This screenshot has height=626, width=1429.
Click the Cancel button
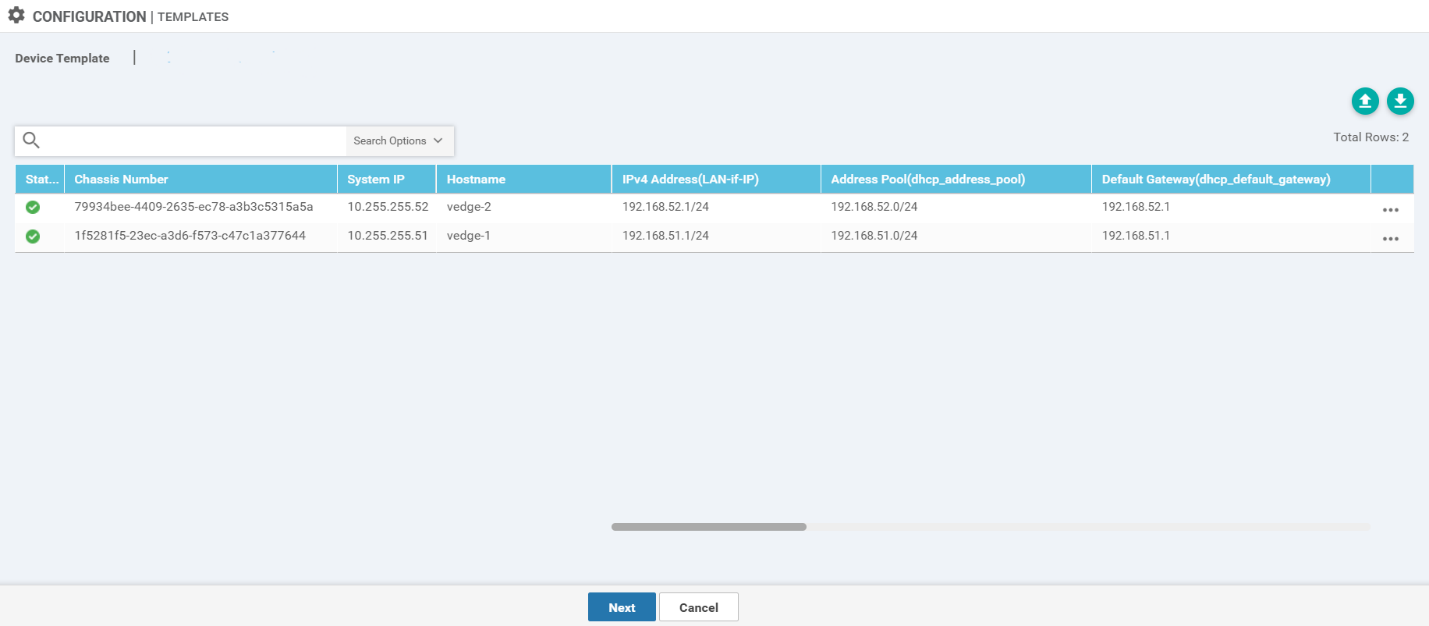click(x=699, y=607)
